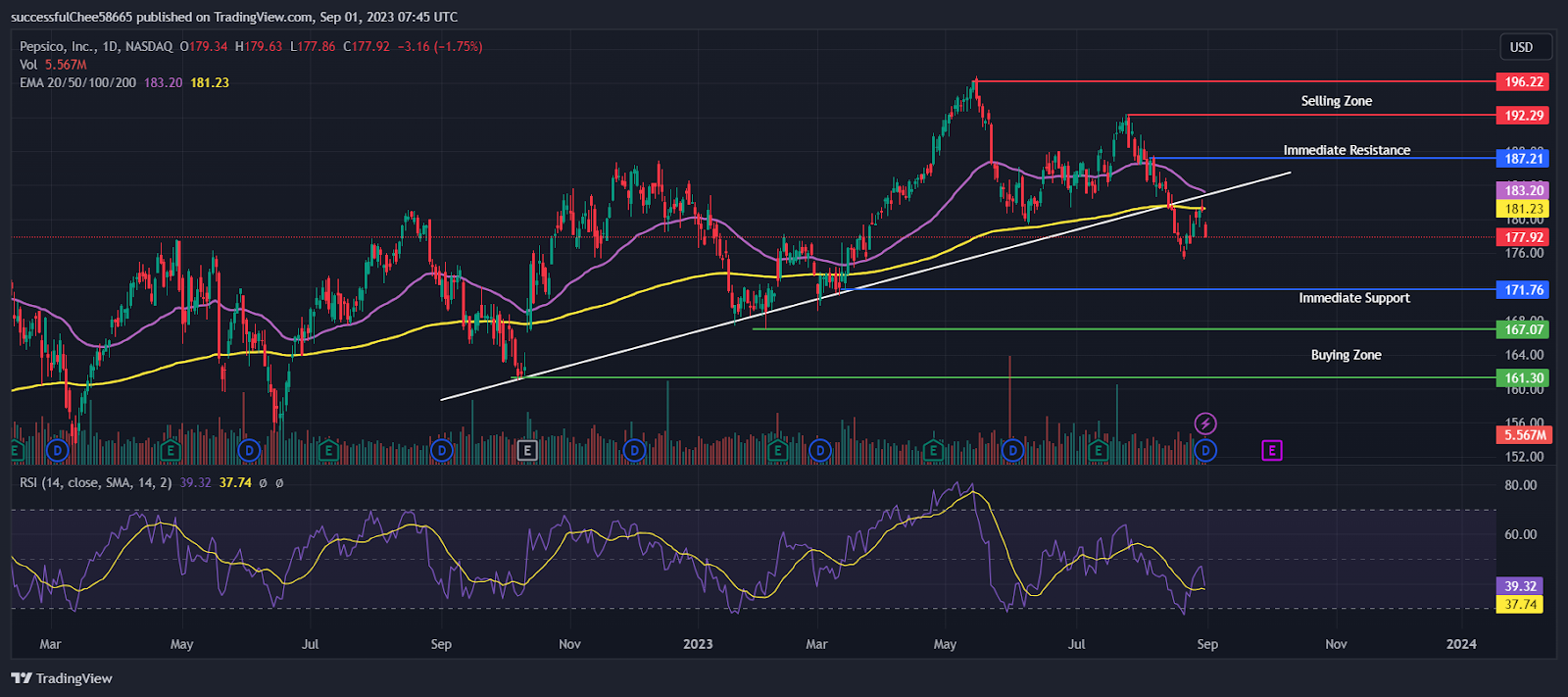Viewport: 1568px width, 697px height.
Task: Click the 183.20 purple EMA price label
Action: coord(1523,190)
